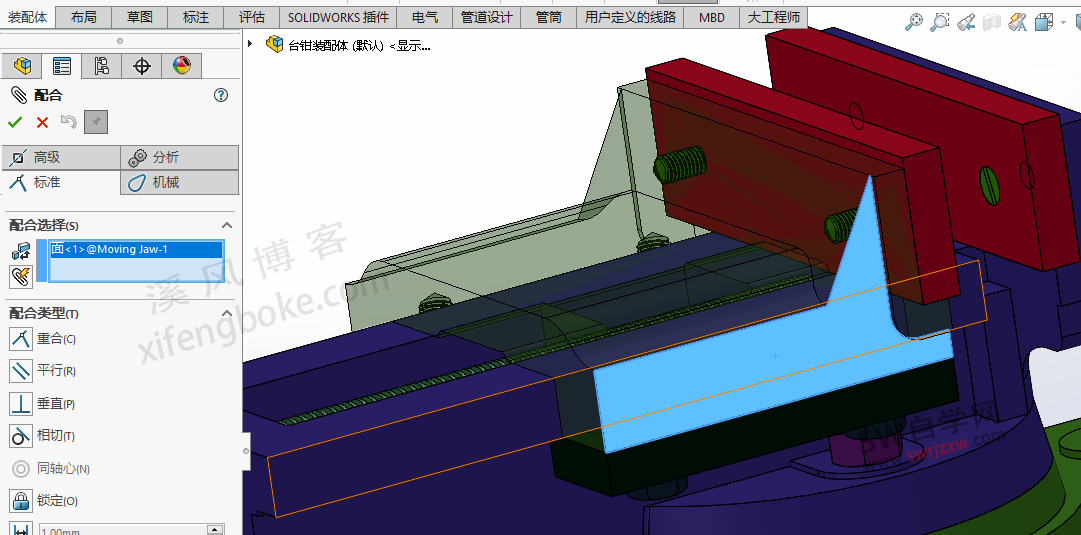Select the distance mate icon
The width and height of the screenshot is (1081, 535).
tap(21, 529)
